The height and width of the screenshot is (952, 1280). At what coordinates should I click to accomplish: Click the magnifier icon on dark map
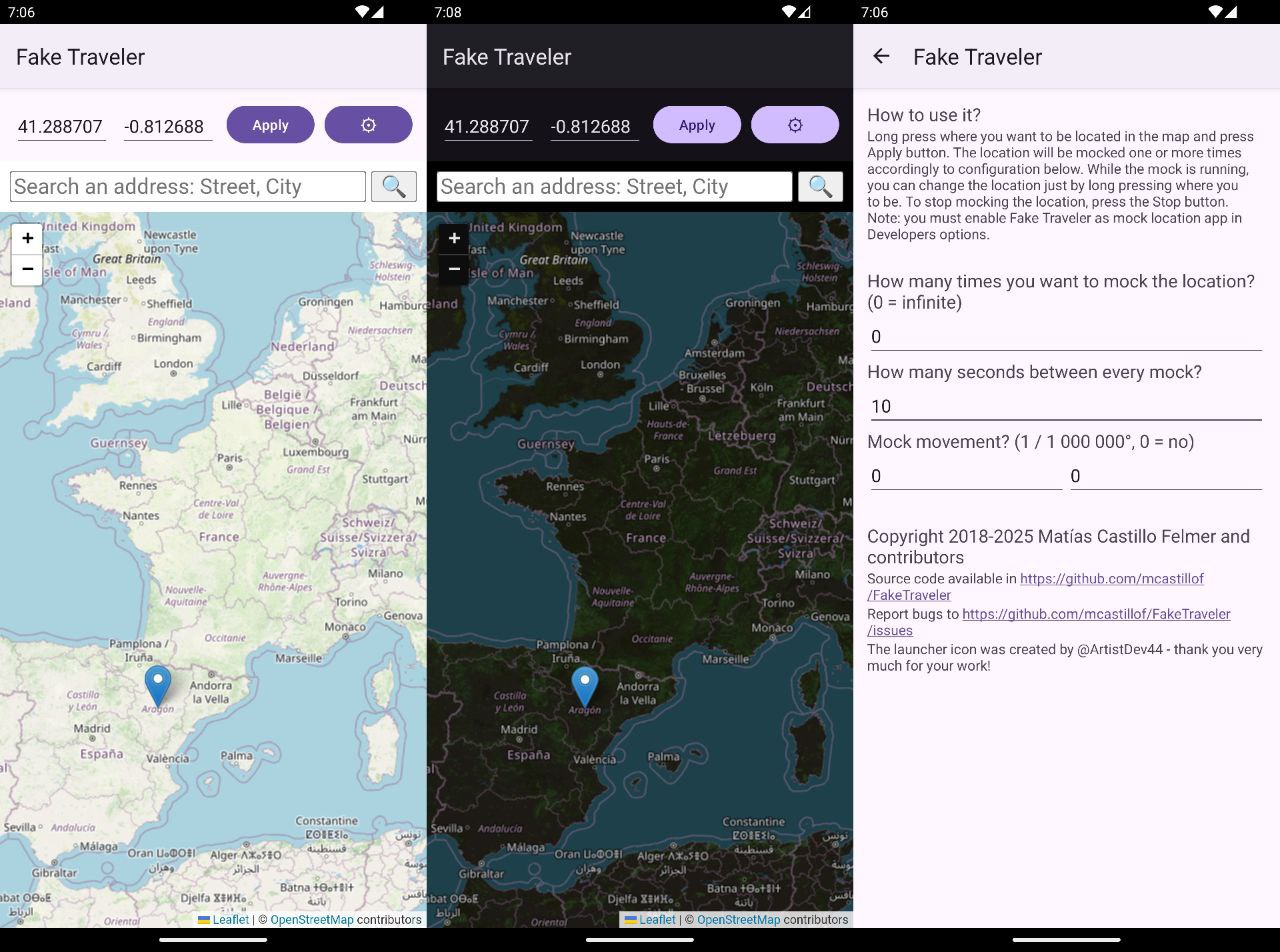click(820, 186)
